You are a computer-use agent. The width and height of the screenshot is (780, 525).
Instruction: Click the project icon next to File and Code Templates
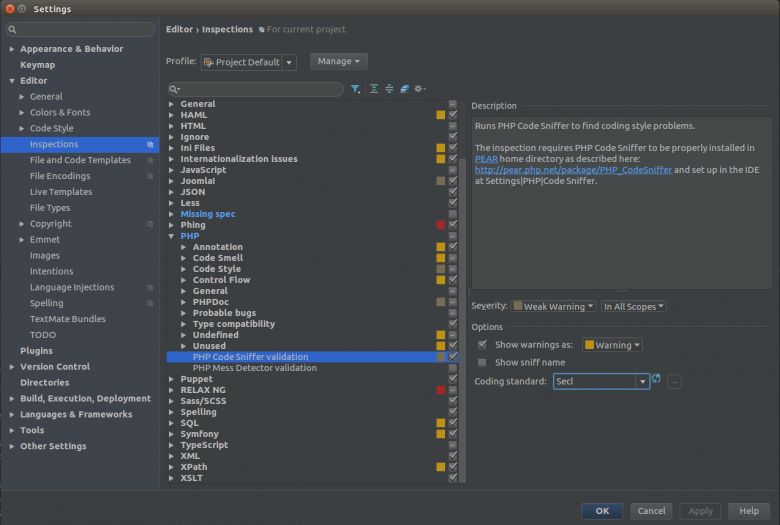click(150, 160)
